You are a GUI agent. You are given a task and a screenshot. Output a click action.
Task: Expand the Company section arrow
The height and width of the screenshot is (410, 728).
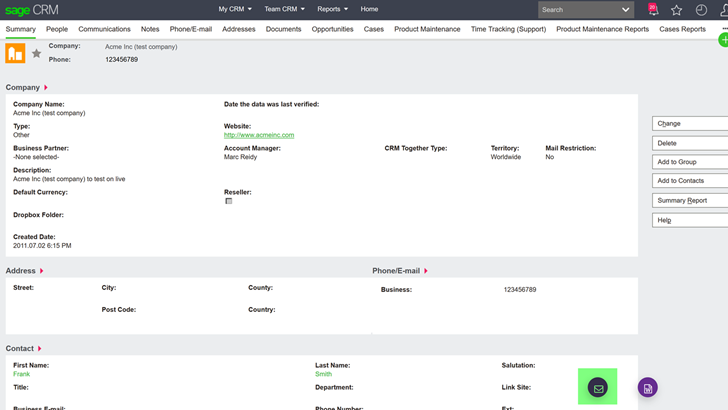tap(46, 87)
